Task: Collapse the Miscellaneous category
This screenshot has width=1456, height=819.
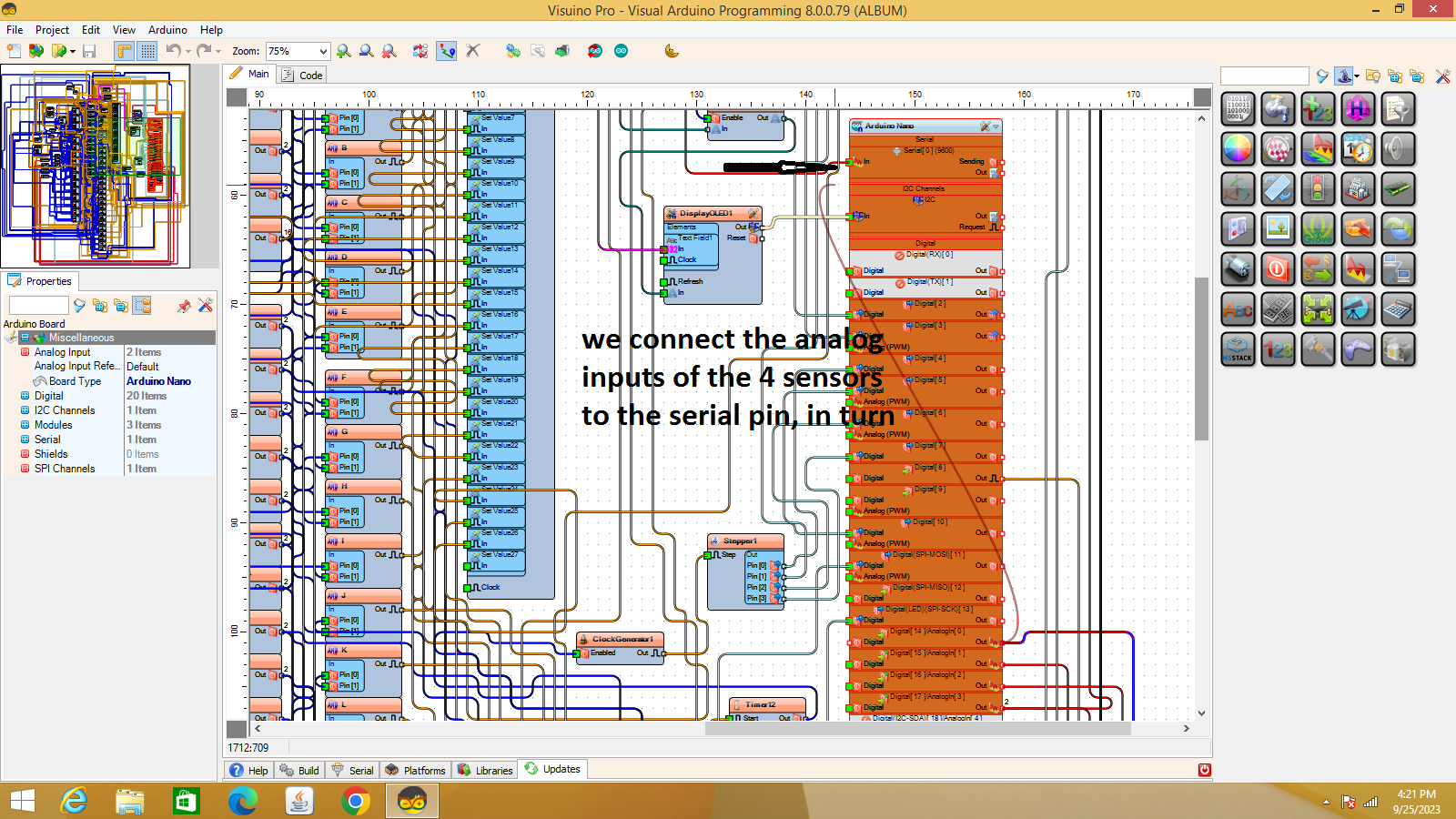Action: (x=25, y=338)
